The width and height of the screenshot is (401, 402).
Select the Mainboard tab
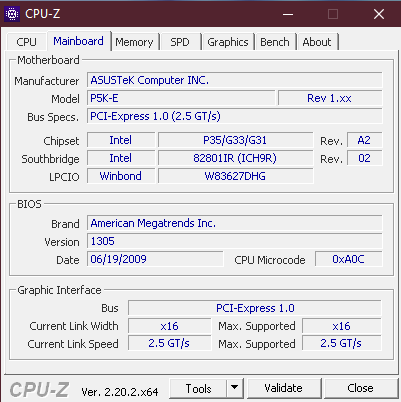coord(78,41)
